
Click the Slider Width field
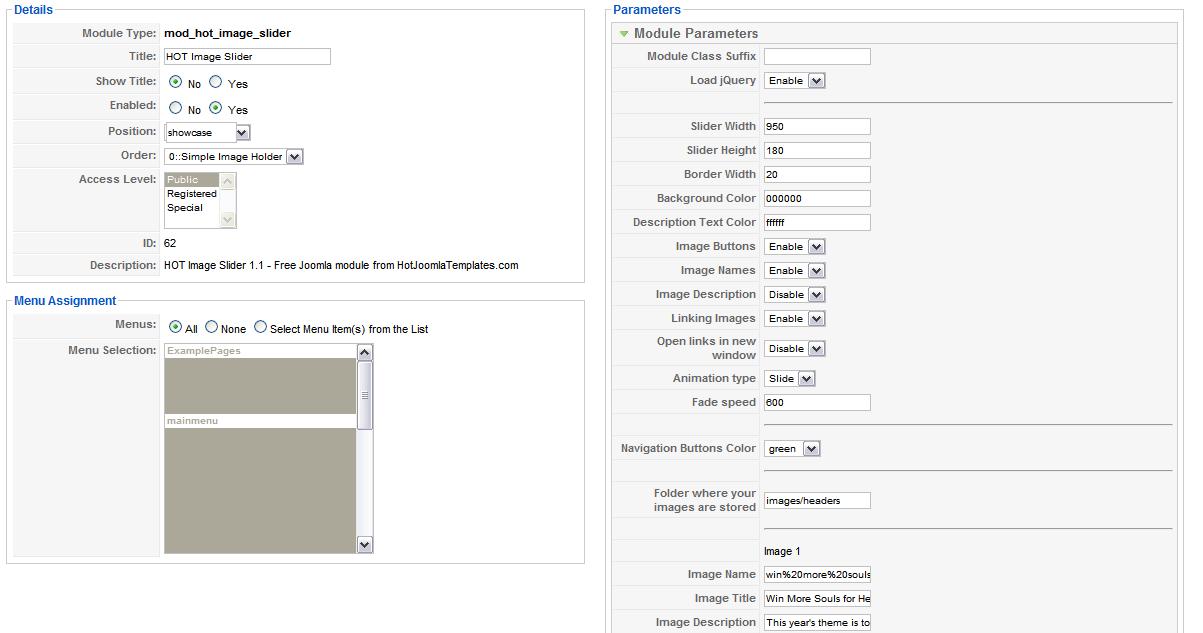tap(817, 127)
